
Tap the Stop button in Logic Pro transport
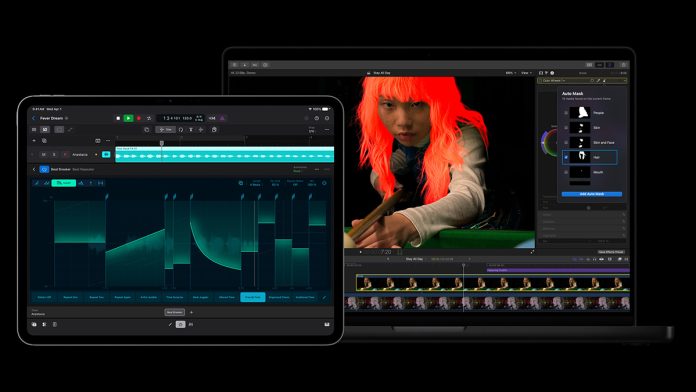click(x=118, y=118)
